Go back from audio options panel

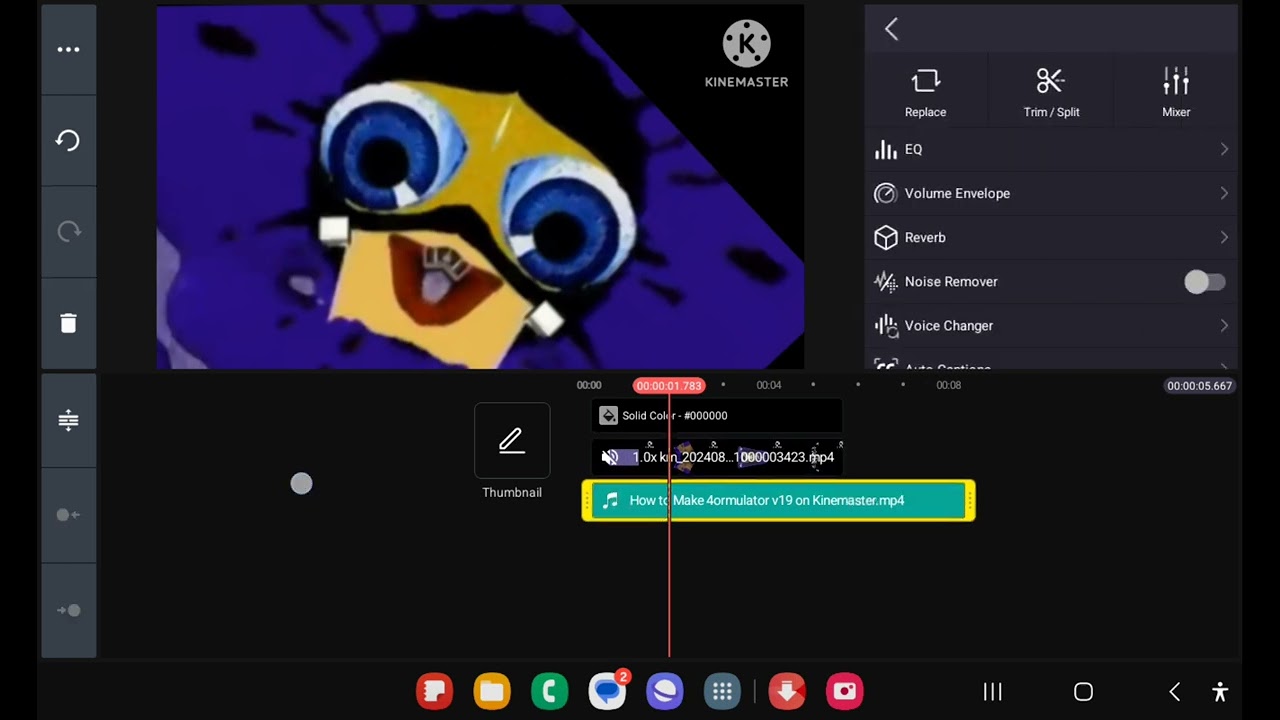pos(891,29)
